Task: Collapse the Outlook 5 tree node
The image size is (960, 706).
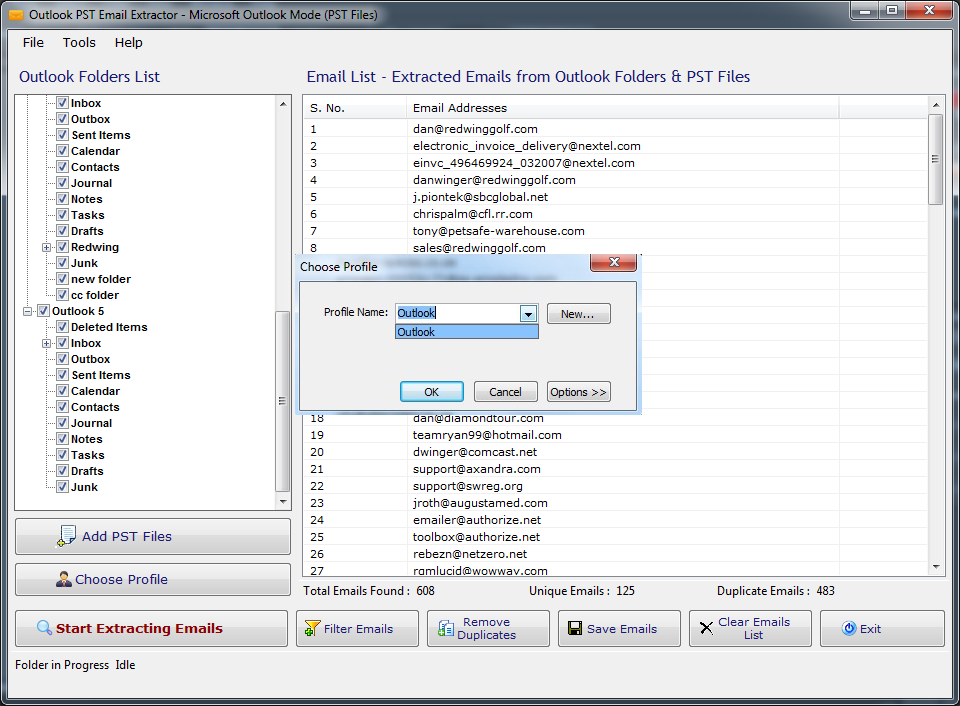Action: point(28,312)
